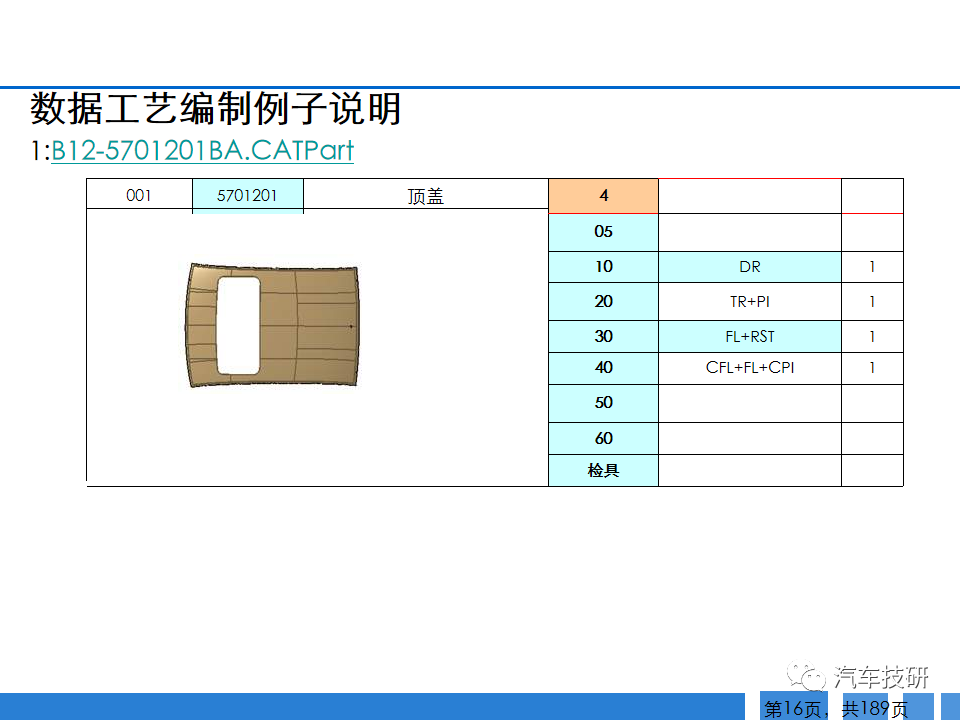Image resolution: width=960 pixels, height=720 pixels.
Task: Click the CFL+FL+CPI operation cell
Action: point(750,368)
